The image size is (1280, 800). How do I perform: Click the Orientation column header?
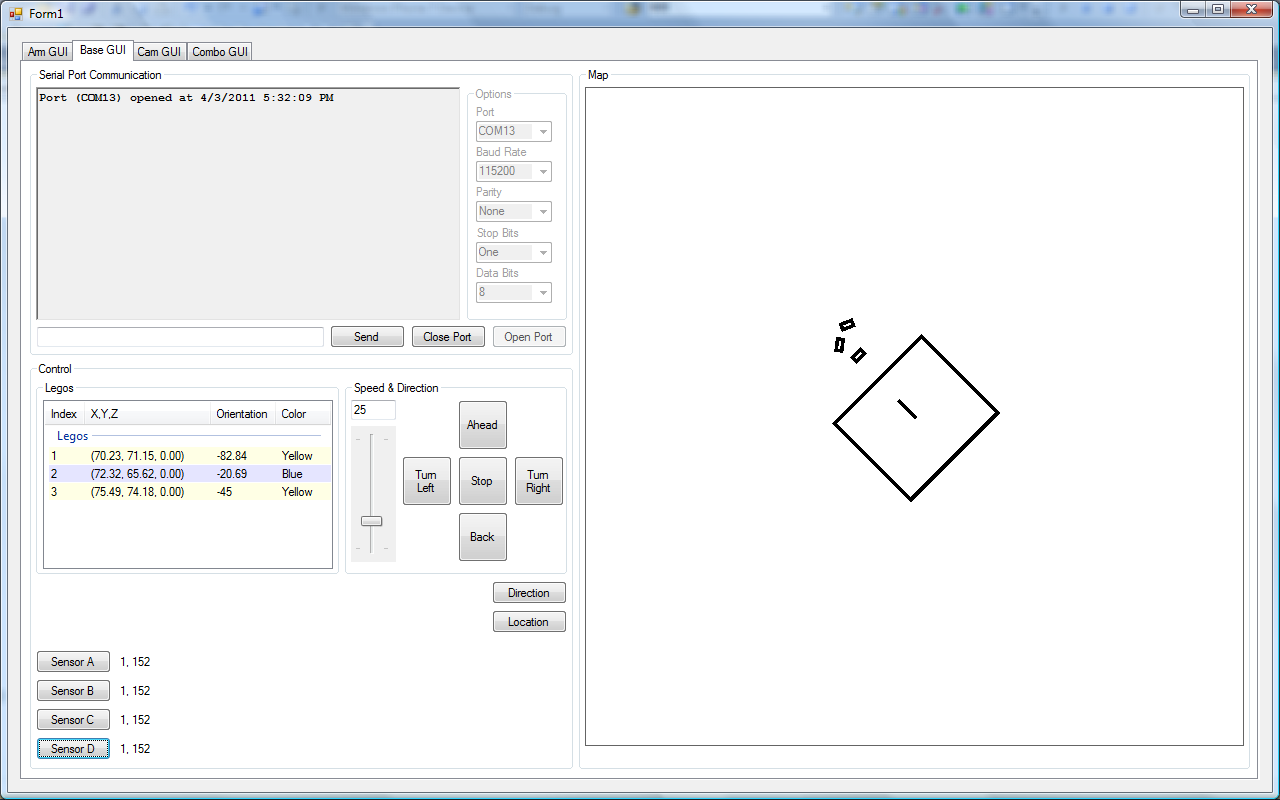coord(242,414)
